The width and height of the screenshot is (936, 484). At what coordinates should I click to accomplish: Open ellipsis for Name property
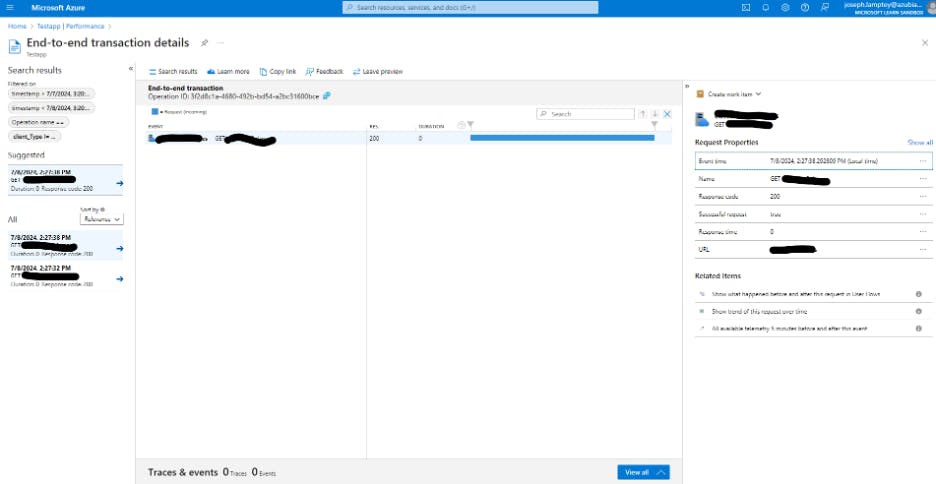(x=923, y=179)
